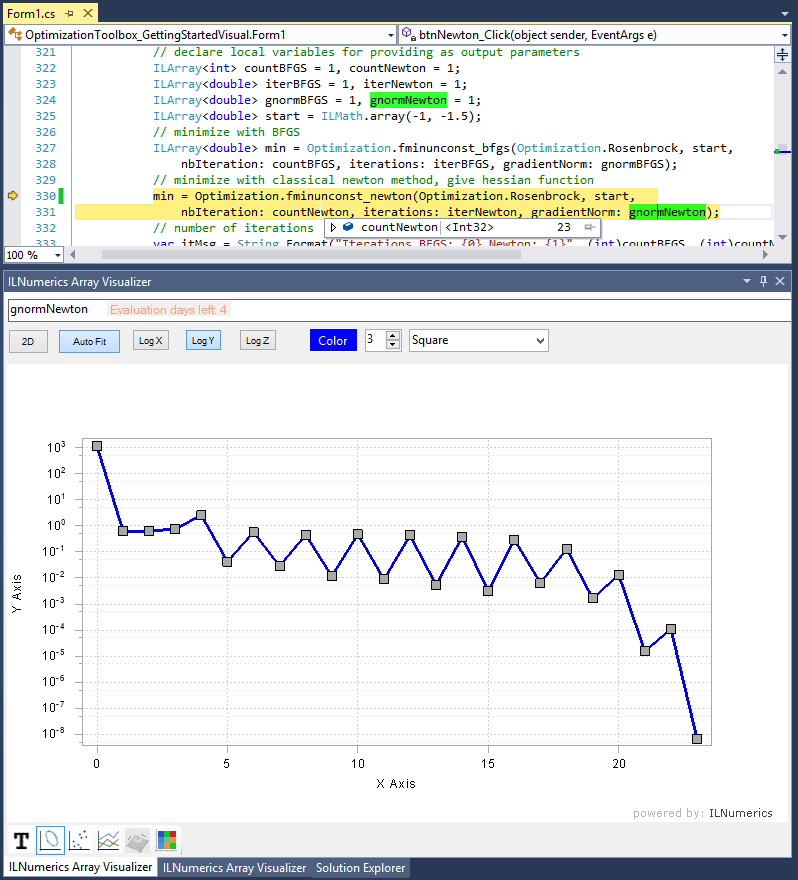Viewport: 798px width, 880px height.
Task: Toggle Log Y axis scaling
Action: tap(203, 341)
